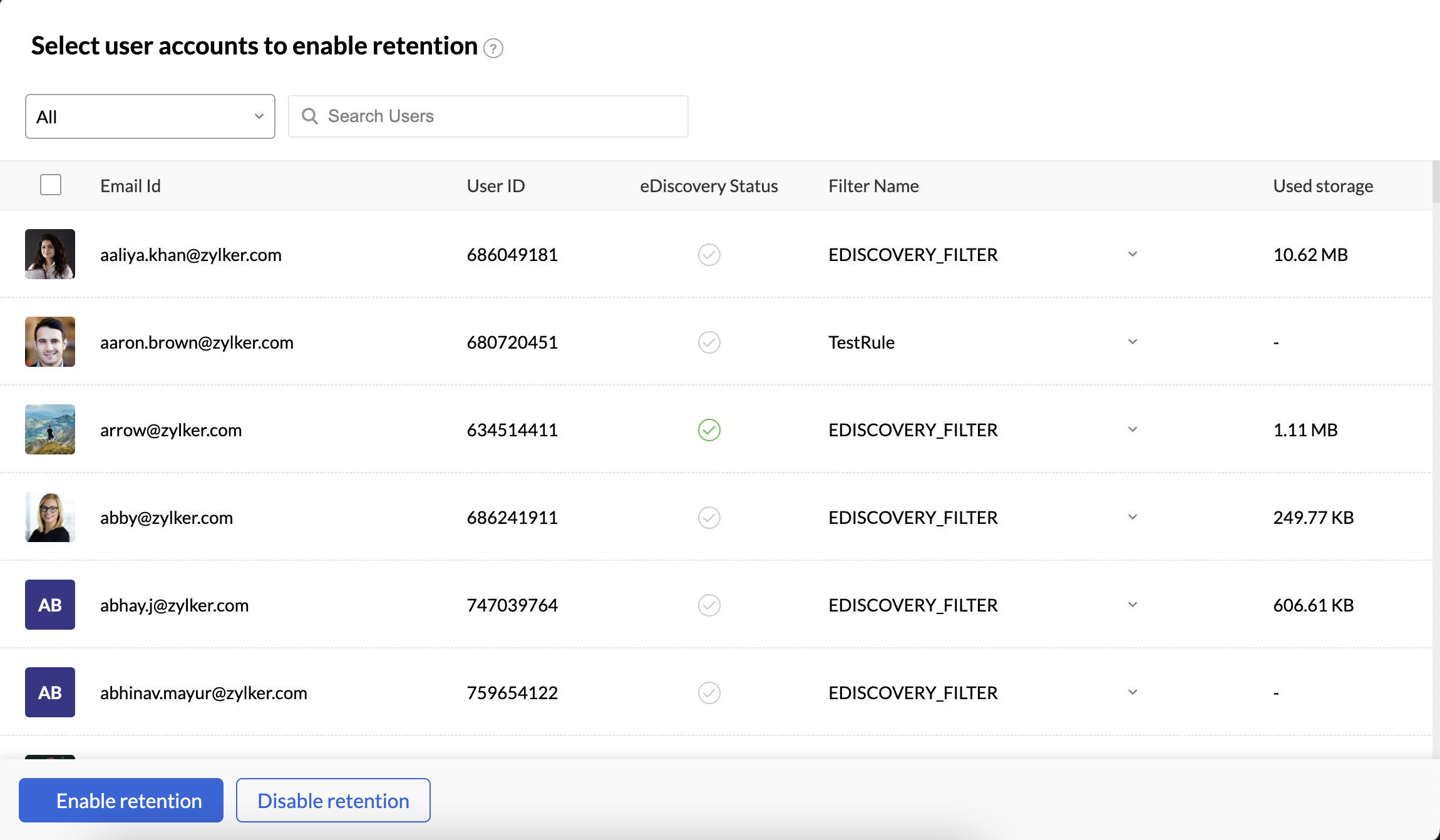Click the eDiscovery status icon for aaron.brown@zylker.com

[x=708, y=342]
